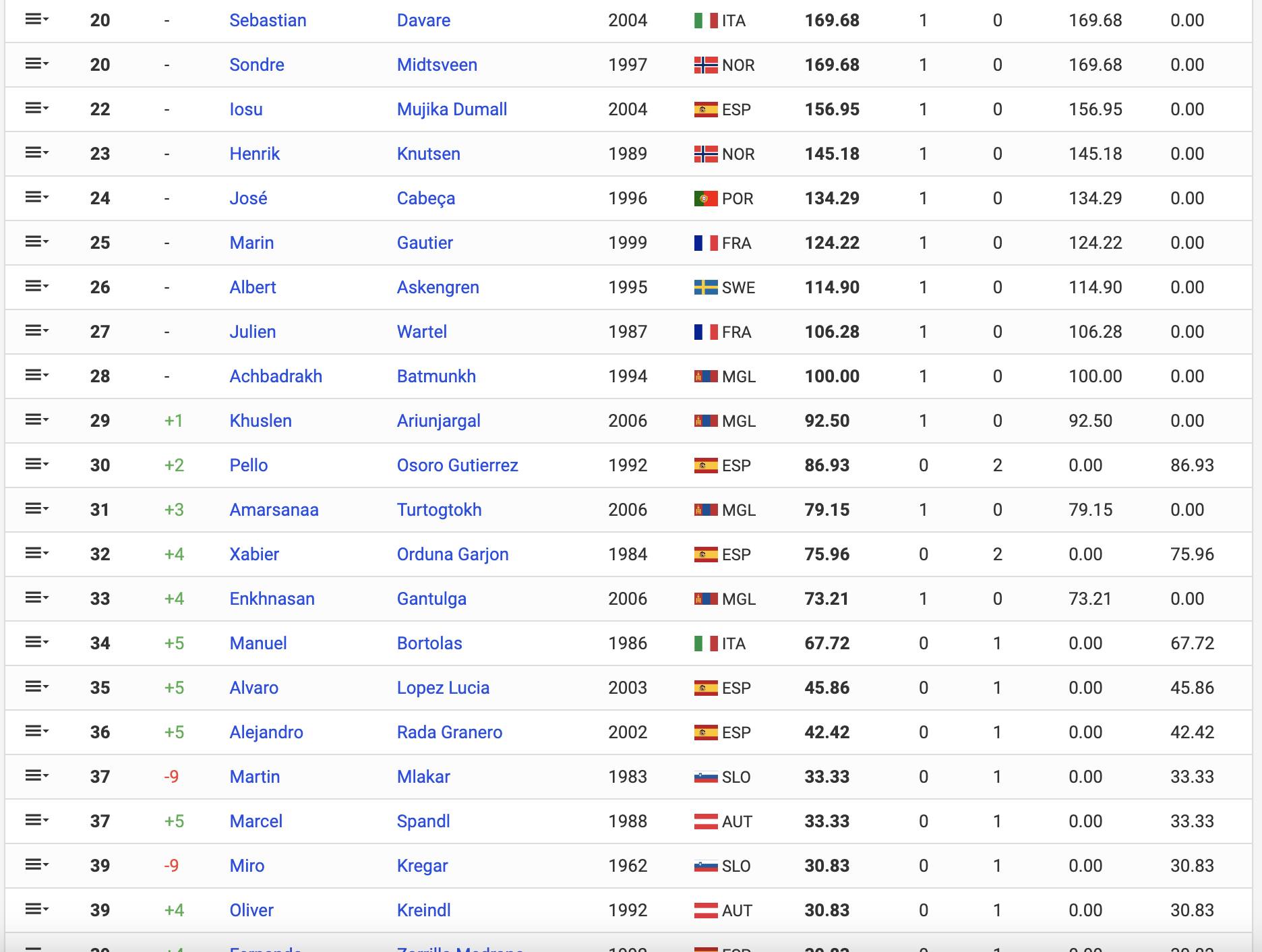Open row menu icon for Iosu Mujika Dumall

tap(36, 109)
